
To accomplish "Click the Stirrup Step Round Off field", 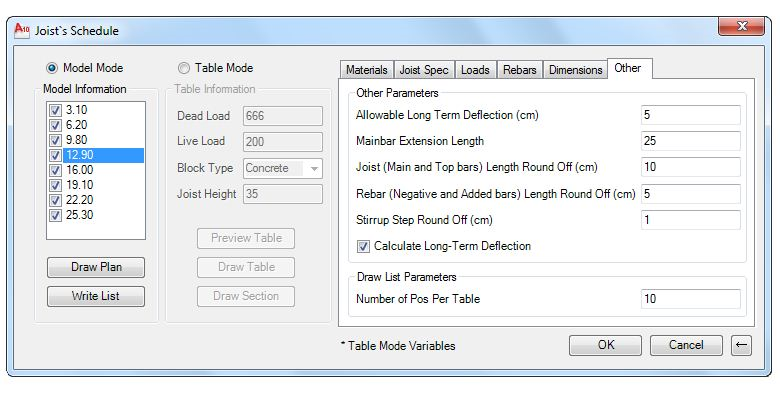I will point(690,220).
